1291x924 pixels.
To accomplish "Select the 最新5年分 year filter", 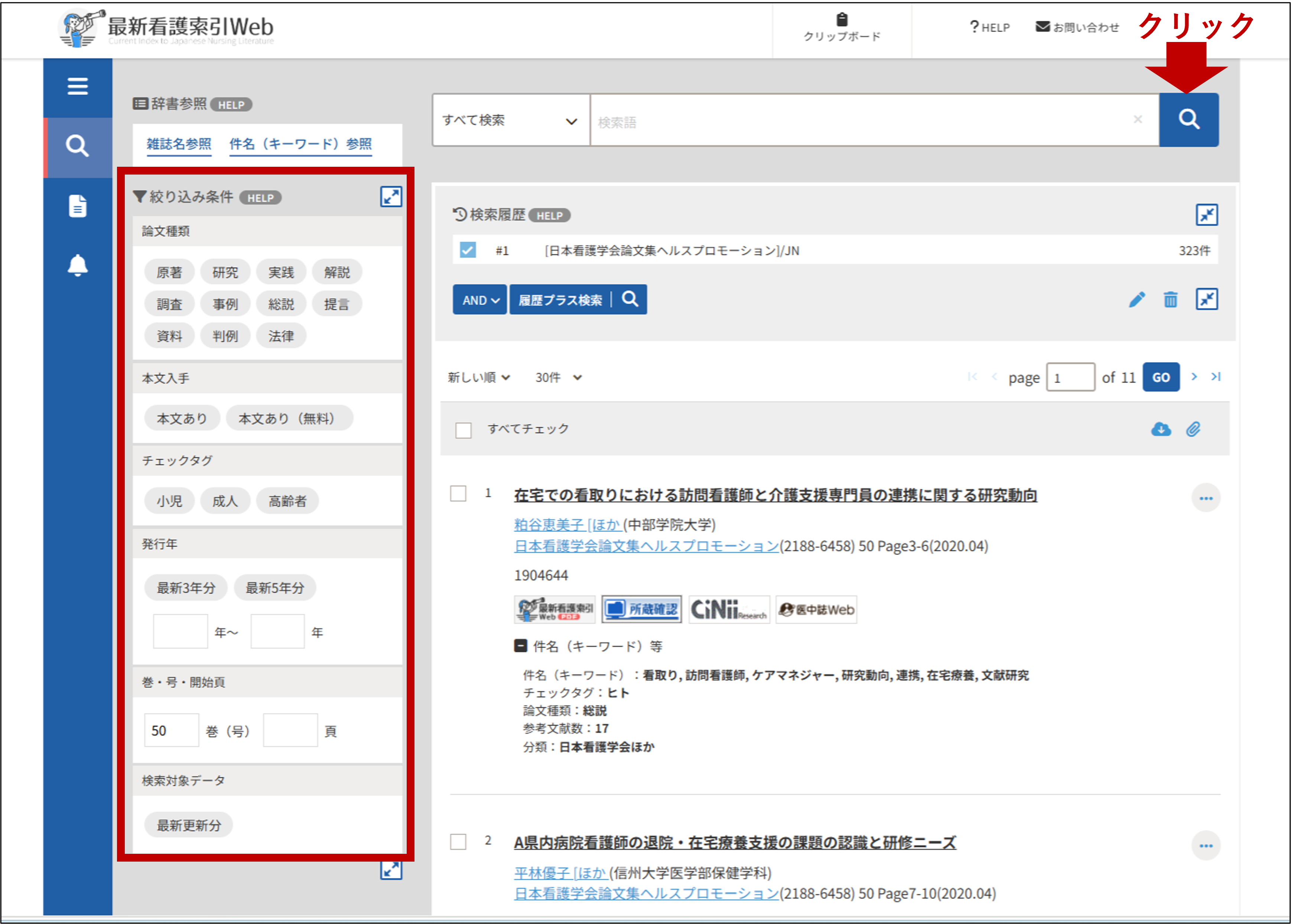I will coord(275,588).
